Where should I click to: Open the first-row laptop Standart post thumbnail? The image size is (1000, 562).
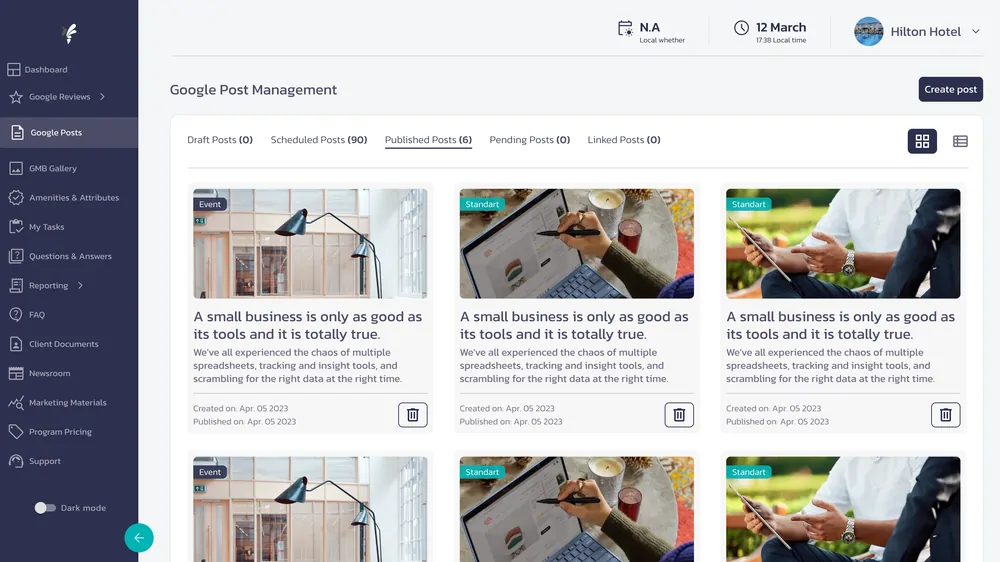pyautogui.click(x=577, y=244)
